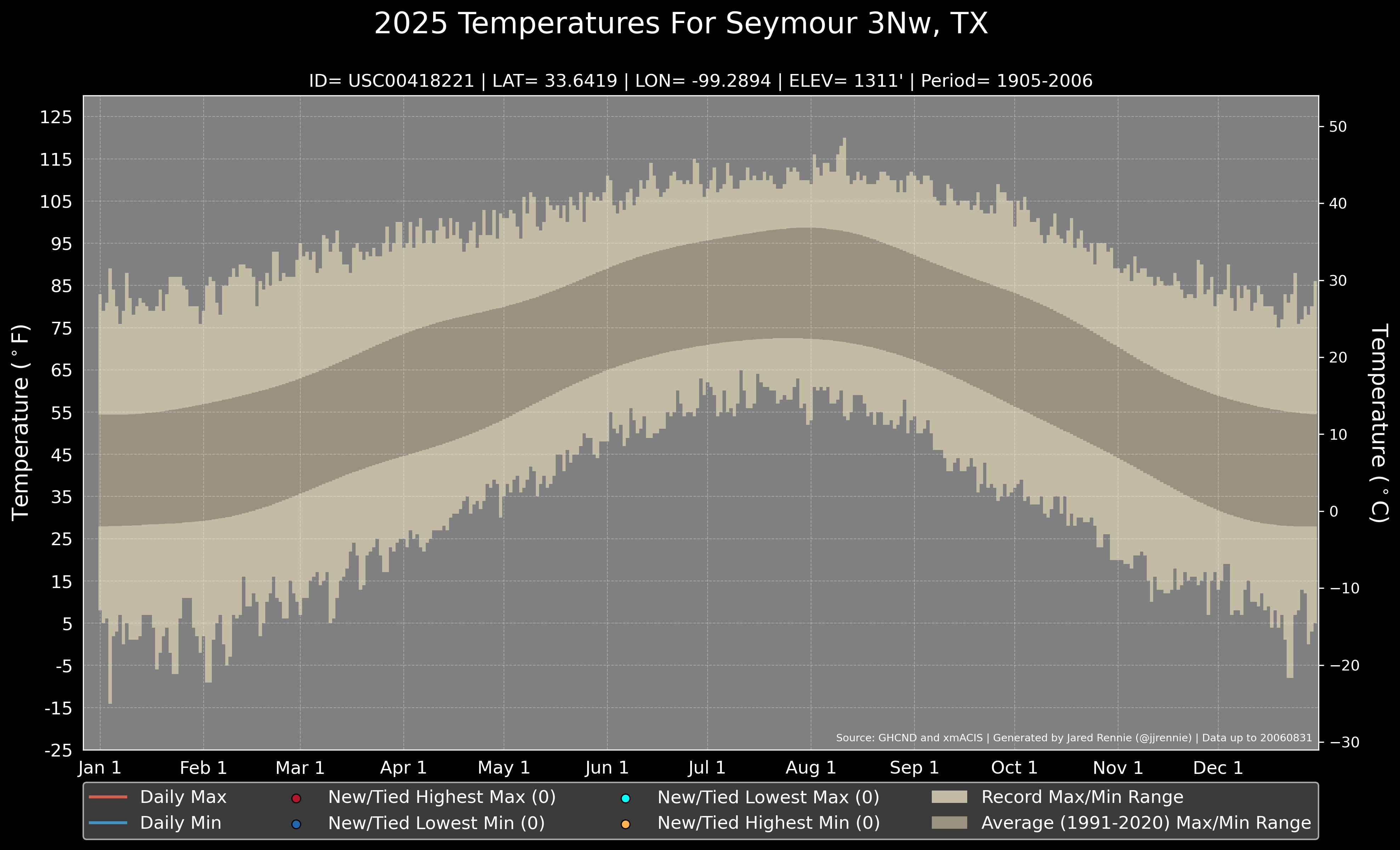Screen dimensions: 1400x850
Task: Click the 45 Fahrenheit axis tick label
Action: pyautogui.click(x=62, y=455)
